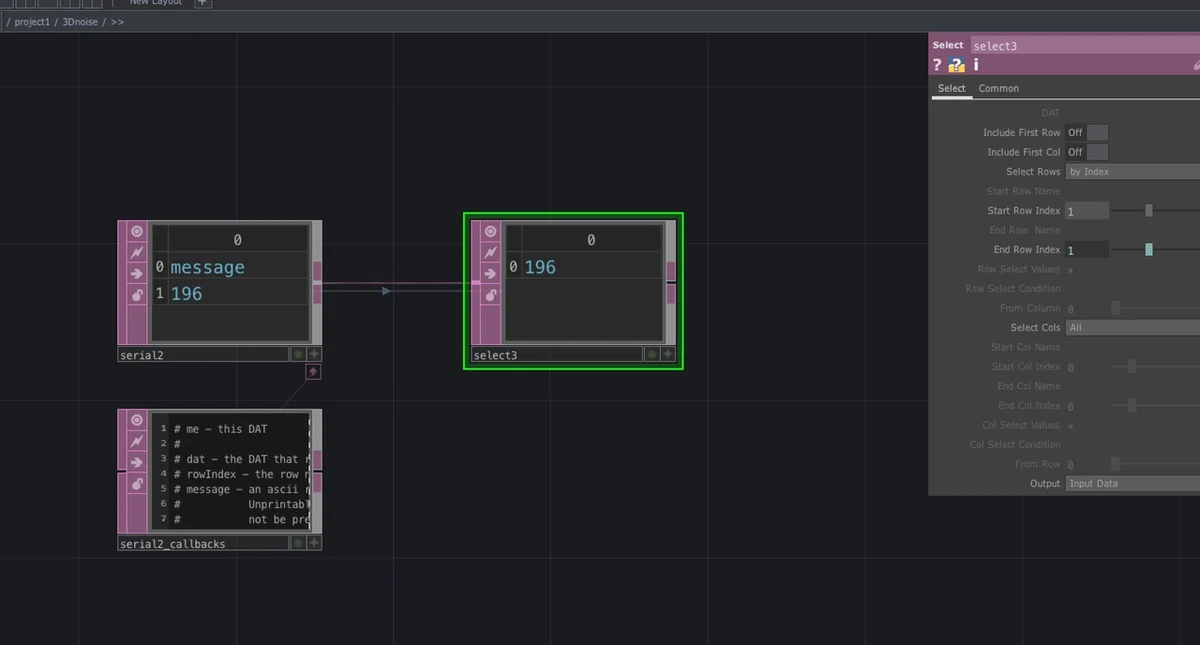Click End Row Index slider handle
Image resolution: width=1200 pixels, height=645 pixels.
coord(1149,249)
